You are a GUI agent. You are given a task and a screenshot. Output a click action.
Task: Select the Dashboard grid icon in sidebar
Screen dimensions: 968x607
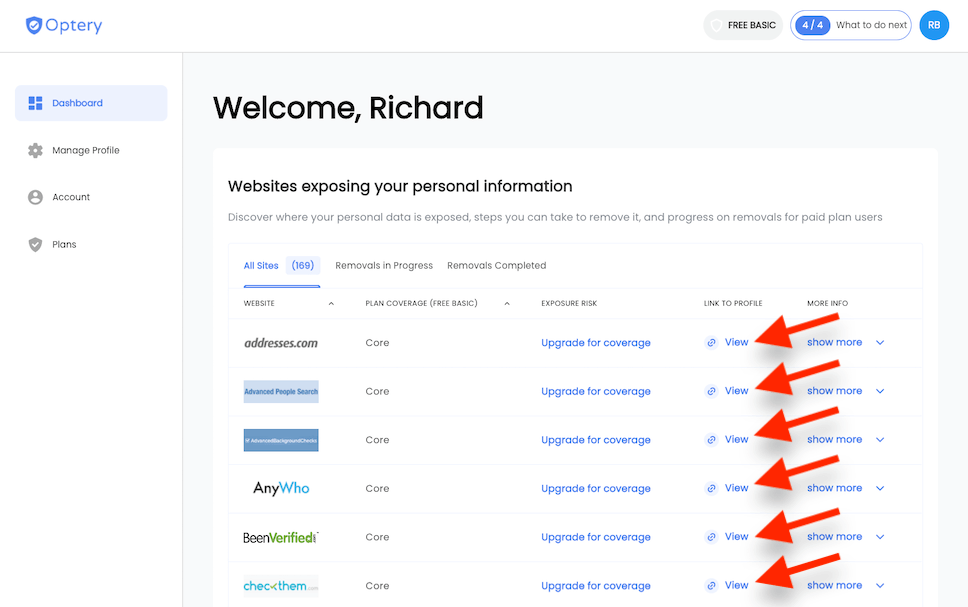pyautogui.click(x=35, y=103)
